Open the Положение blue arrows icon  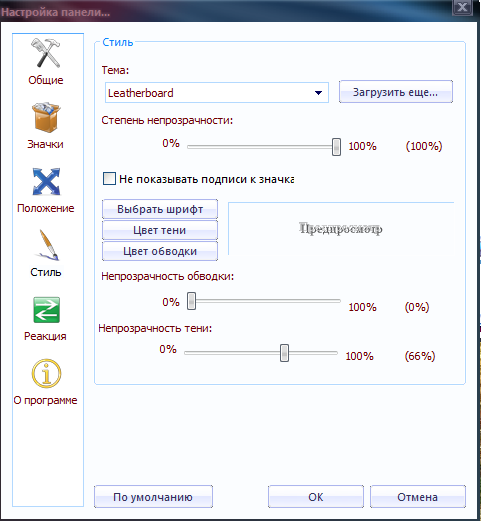pos(46,181)
